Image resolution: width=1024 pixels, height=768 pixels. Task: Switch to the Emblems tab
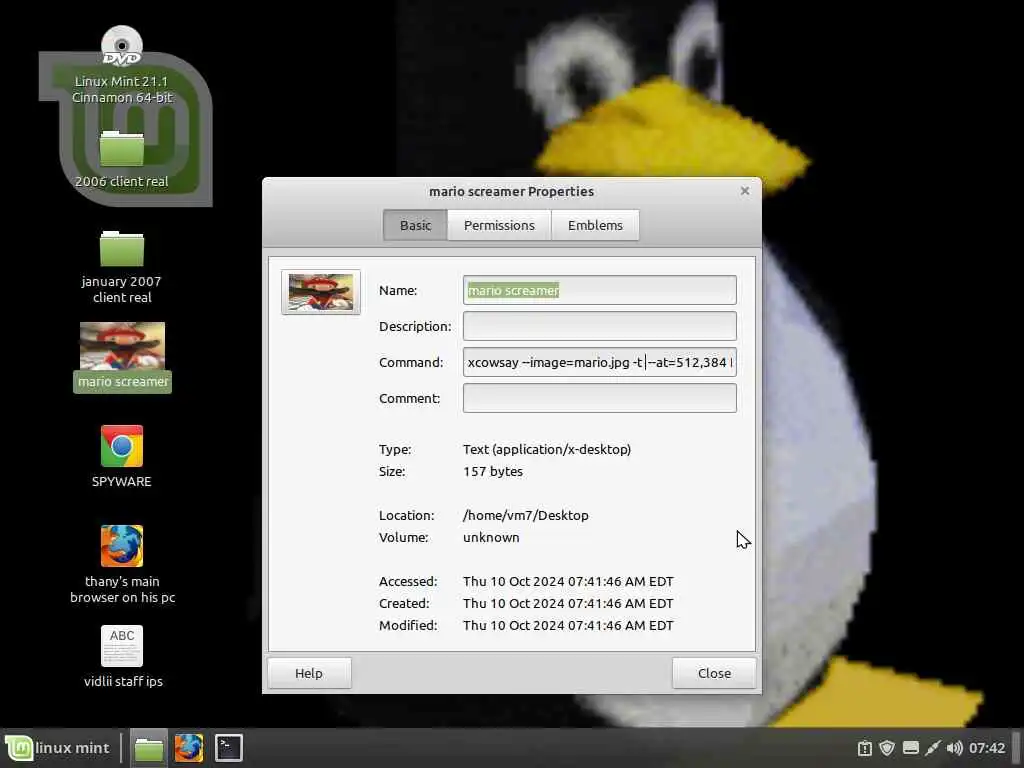(595, 225)
